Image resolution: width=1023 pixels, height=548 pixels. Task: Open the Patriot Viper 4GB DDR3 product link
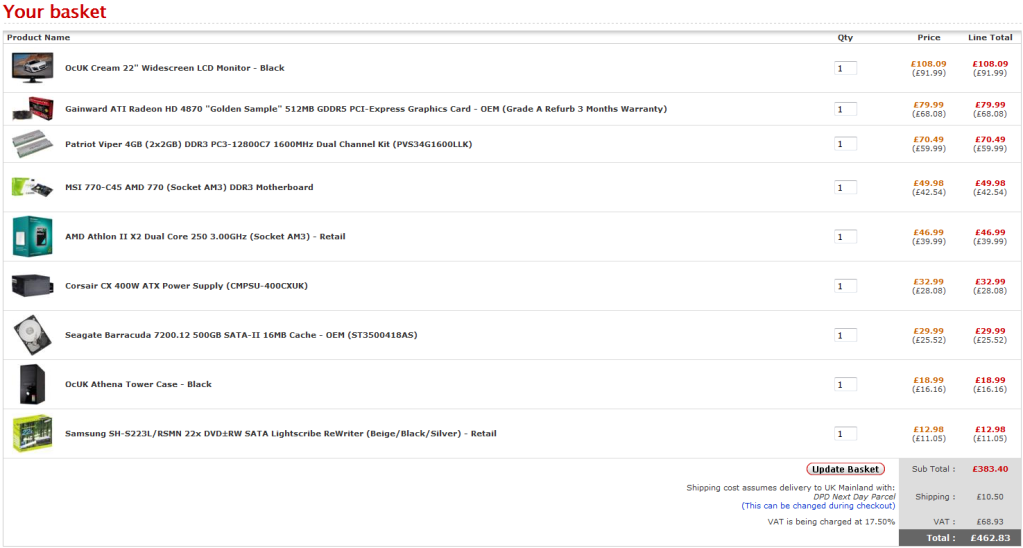tap(269, 144)
